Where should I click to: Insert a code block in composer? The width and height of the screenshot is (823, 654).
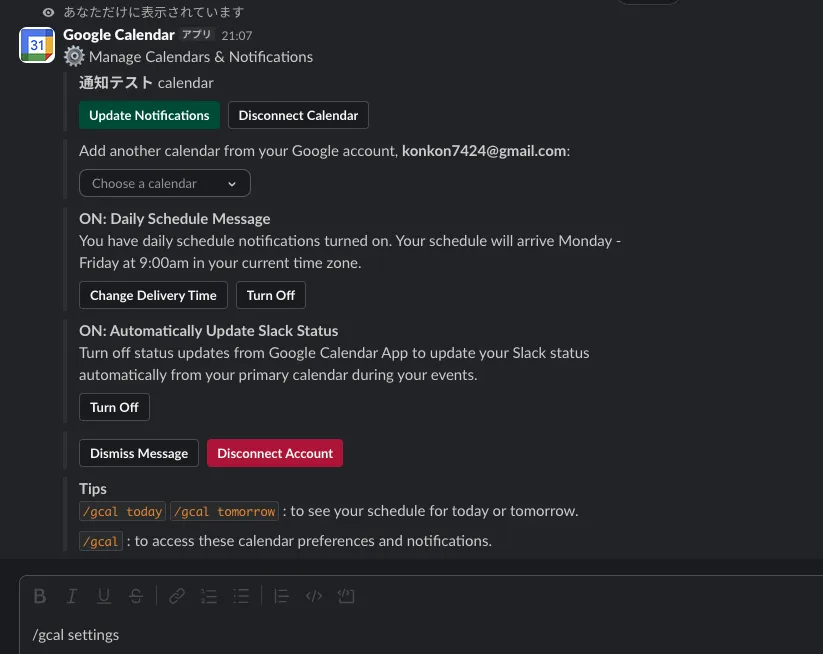click(x=346, y=596)
